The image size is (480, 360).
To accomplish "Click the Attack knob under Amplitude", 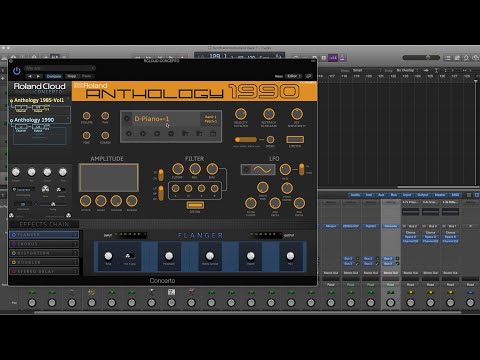I will (86, 201).
